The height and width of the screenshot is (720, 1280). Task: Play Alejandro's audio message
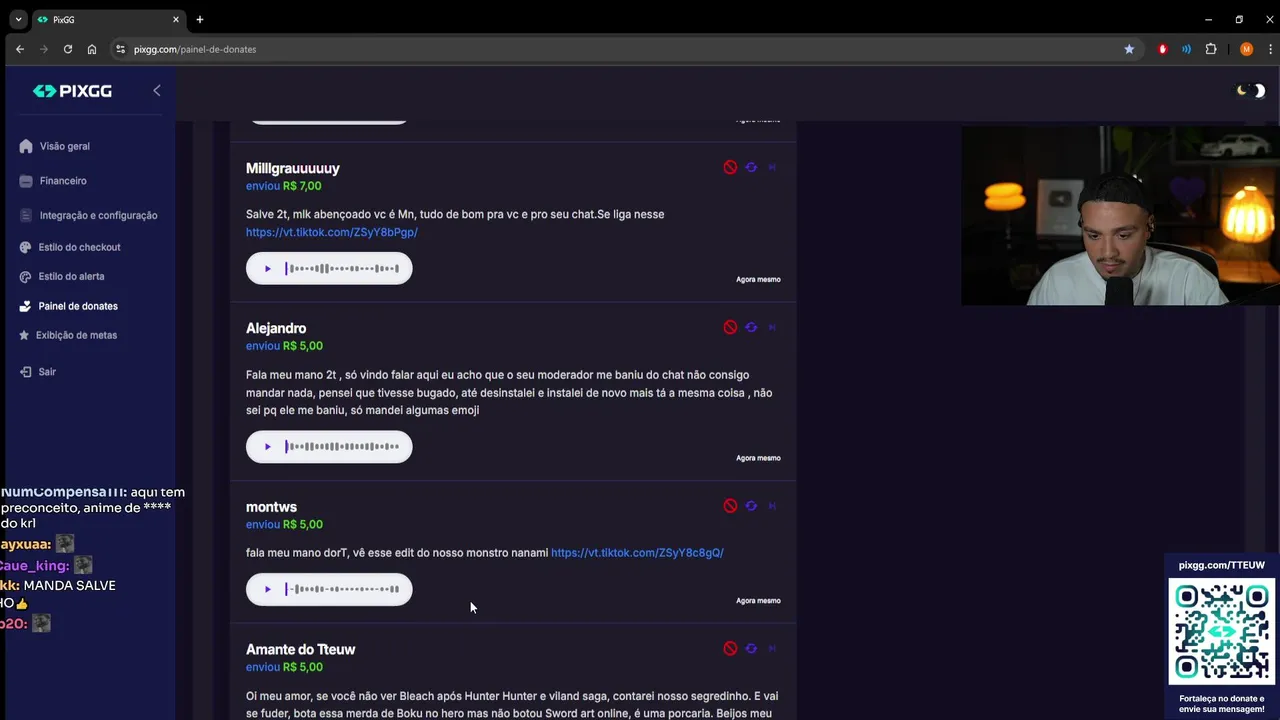pos(267,447)
